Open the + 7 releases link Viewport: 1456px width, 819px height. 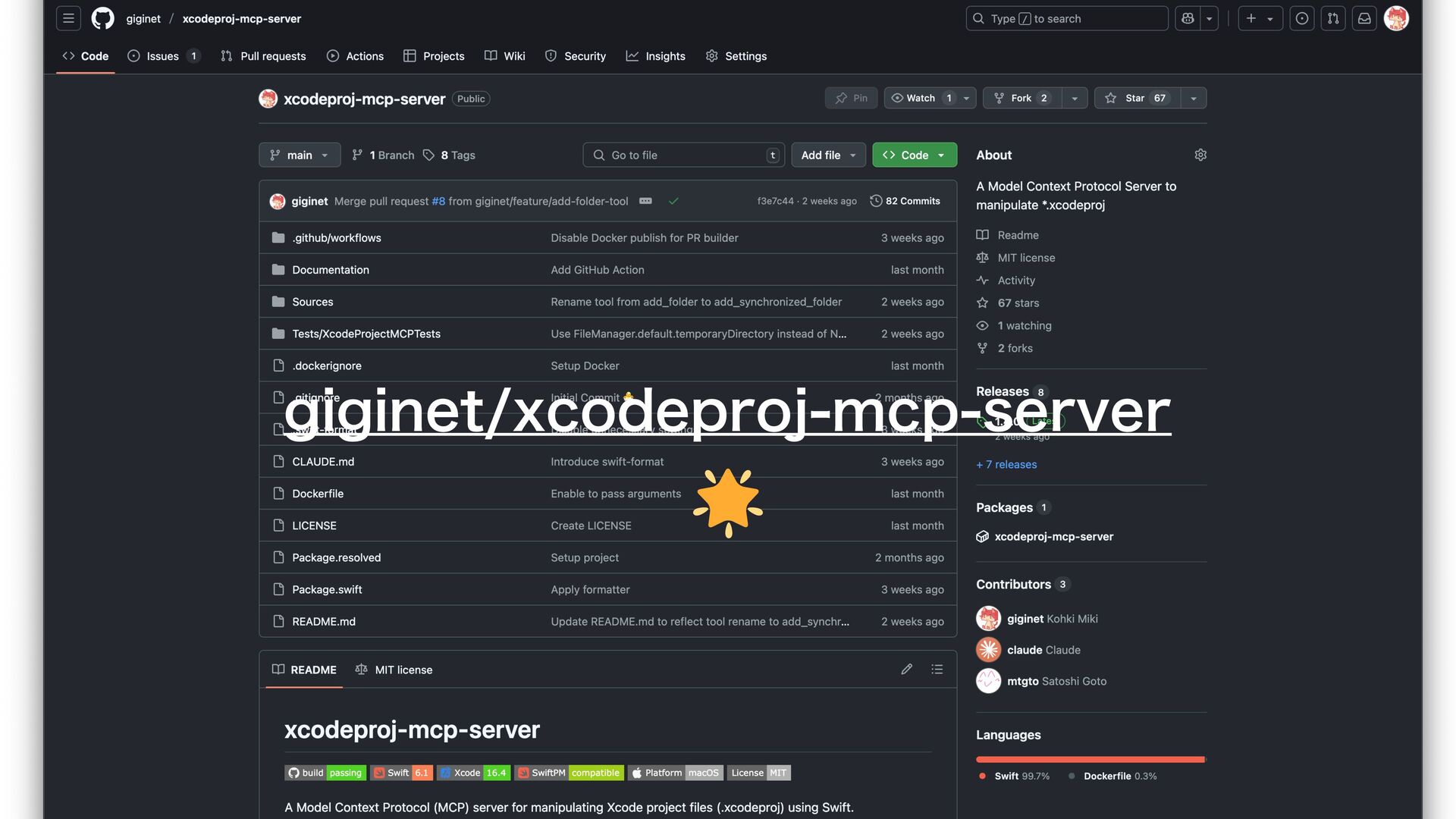(x=1006, y=464)
